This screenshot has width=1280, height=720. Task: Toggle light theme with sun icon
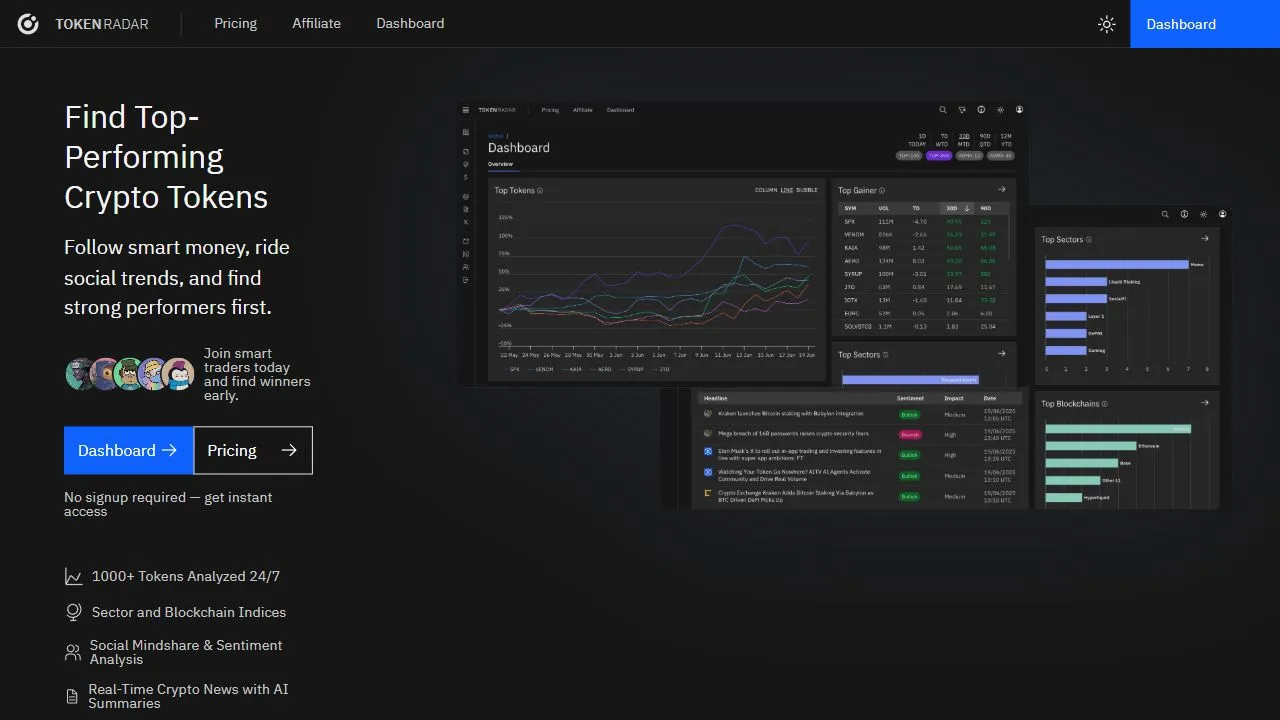click(1106, 24)
